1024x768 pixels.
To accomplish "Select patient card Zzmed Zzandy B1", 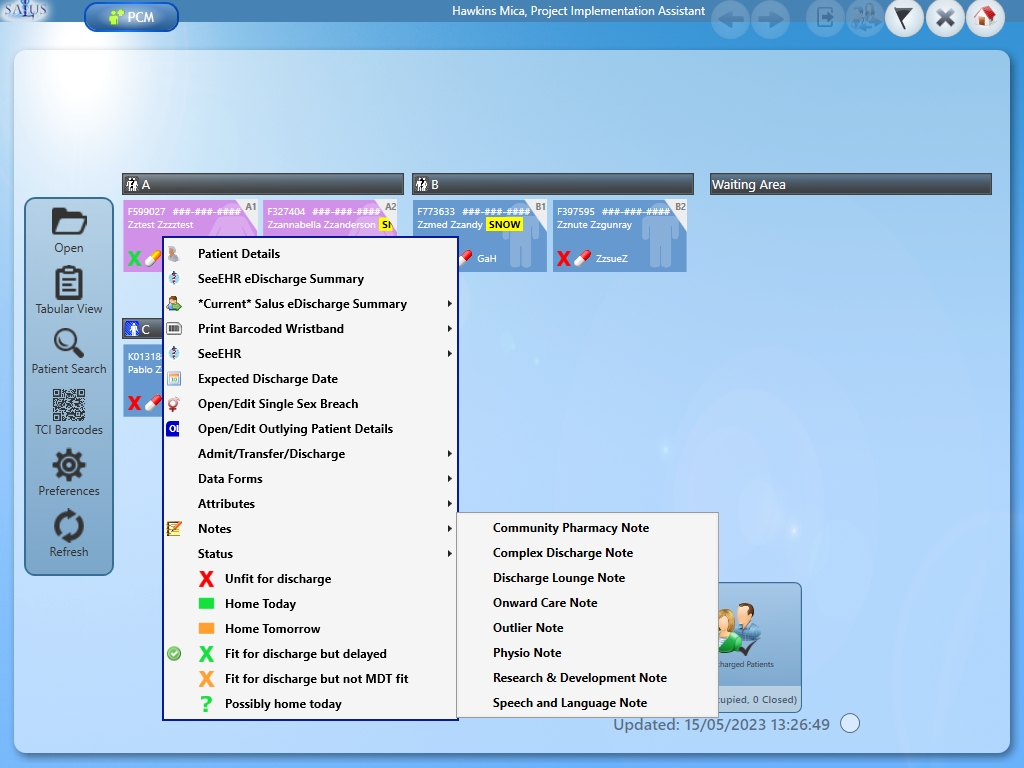I will (x=479, y=236).
